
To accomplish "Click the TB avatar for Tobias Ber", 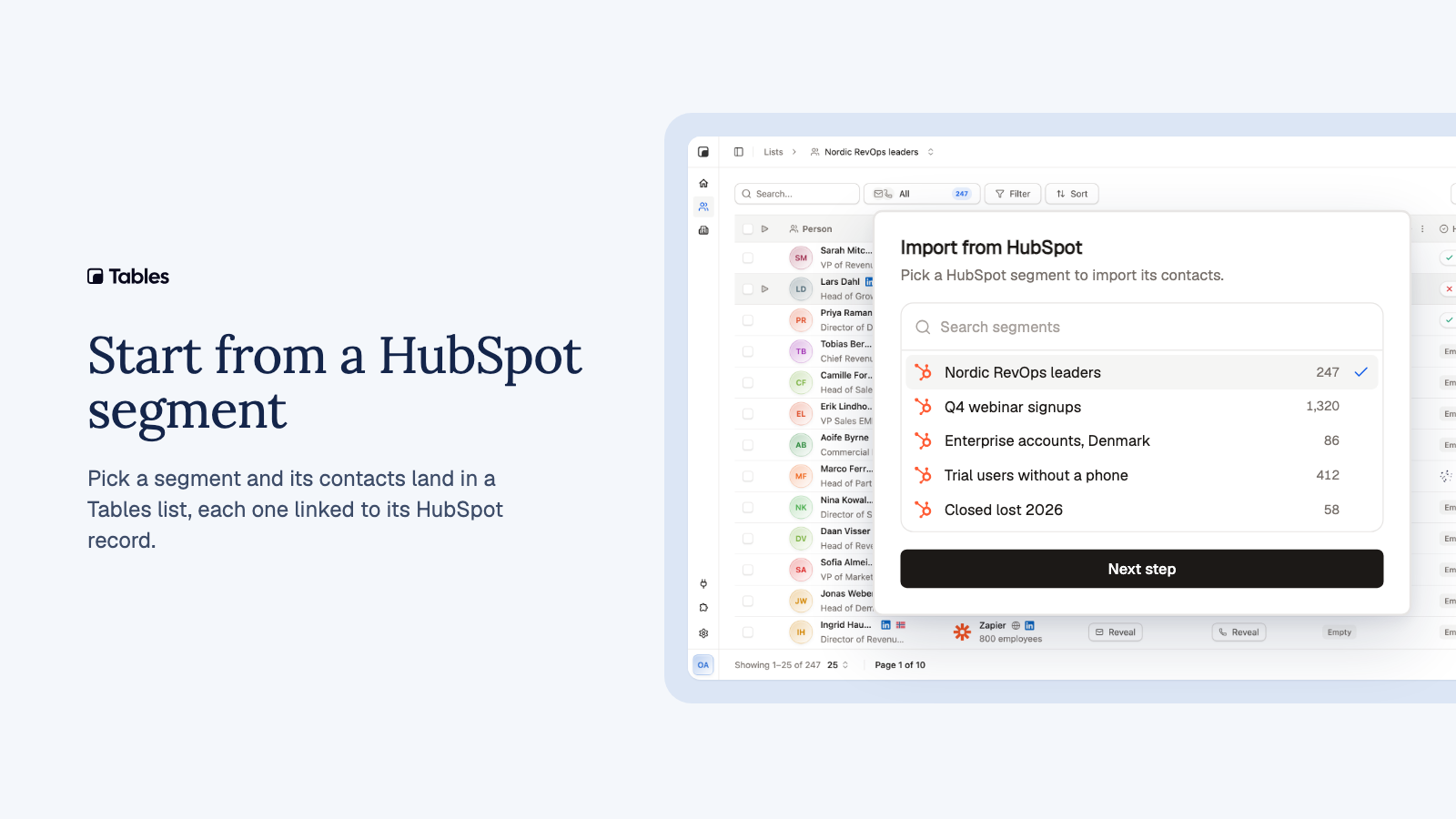I will pos(801,351).
